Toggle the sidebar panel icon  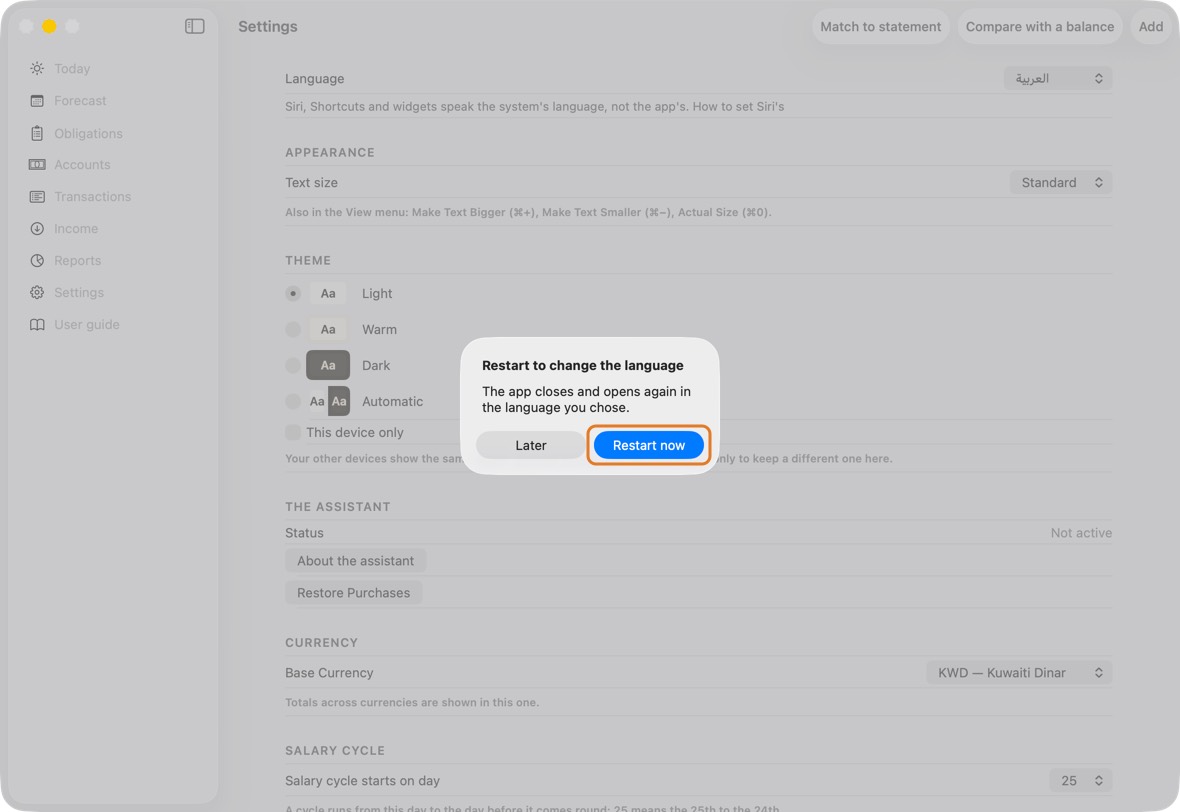click(195, 26)
